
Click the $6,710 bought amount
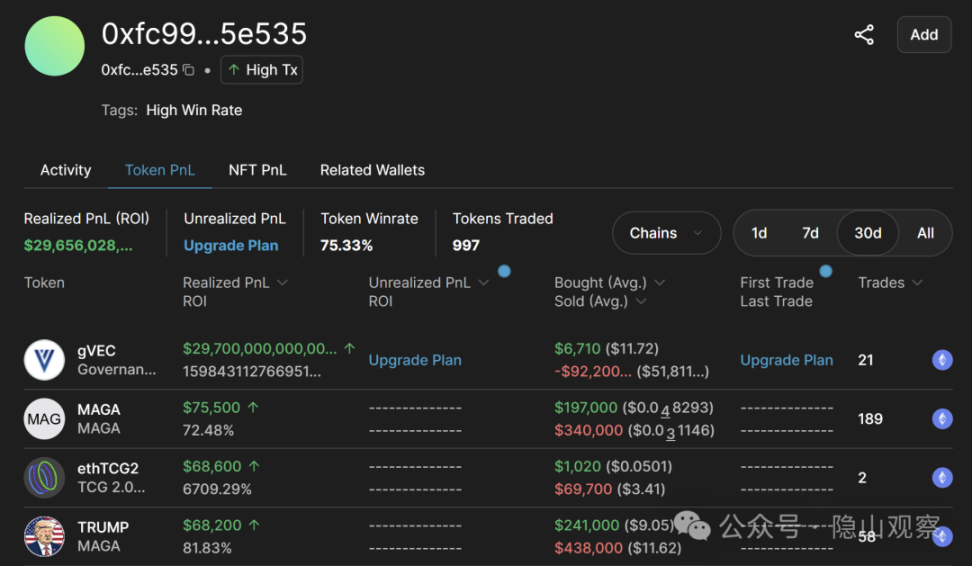click(577, 348)
